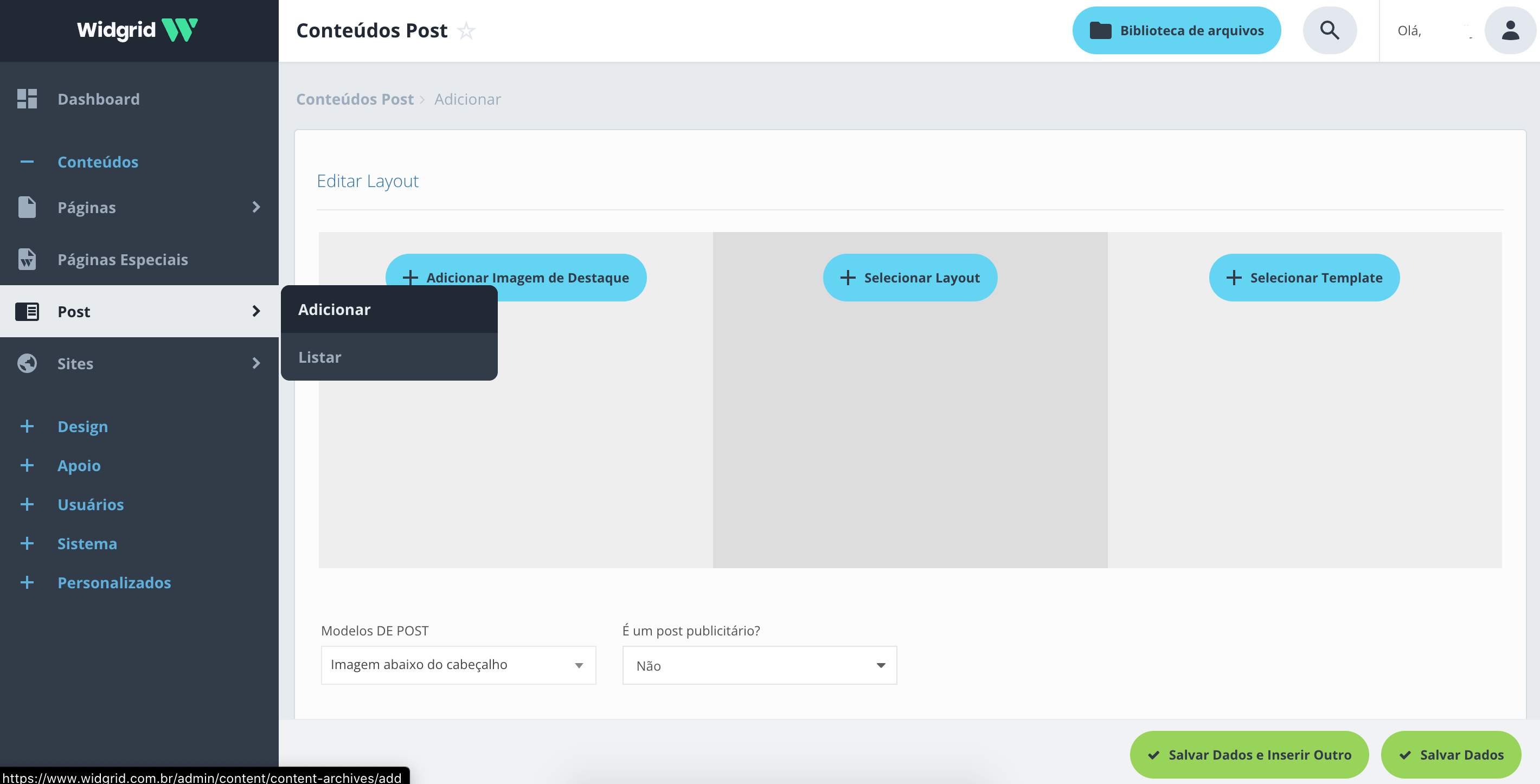Click the Dashboard grid icon
The height and width of the screenshot is (784, 1540).
pyautogui.click(x=27, y=99)
